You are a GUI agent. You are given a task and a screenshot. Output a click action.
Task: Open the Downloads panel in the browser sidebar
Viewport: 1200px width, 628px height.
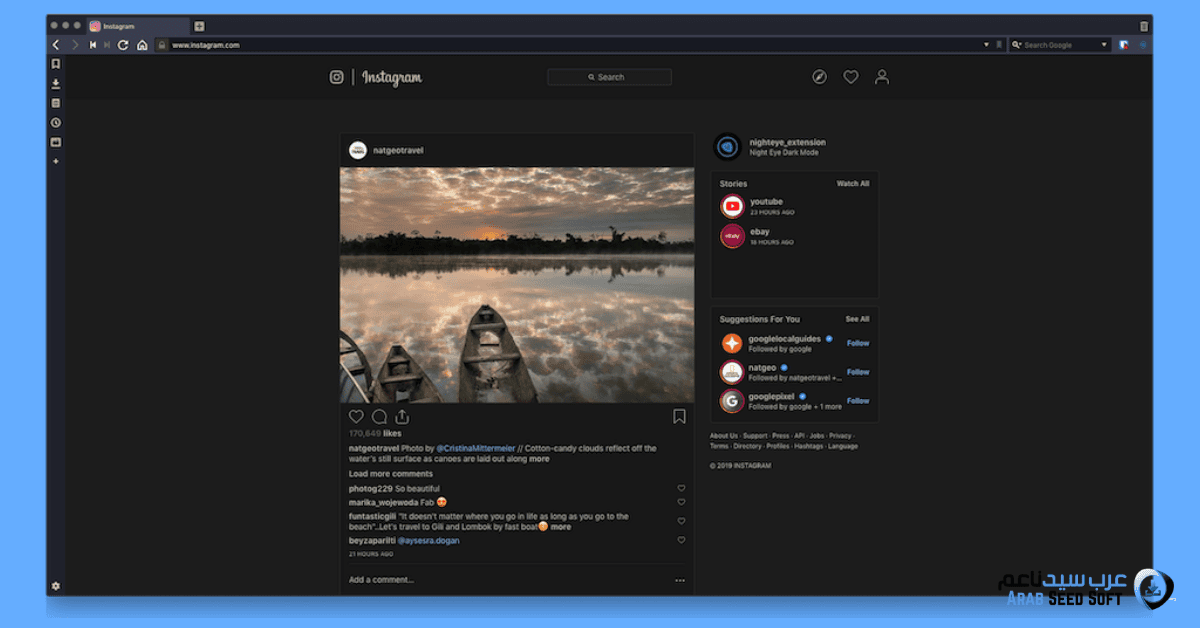pos(56,83)
